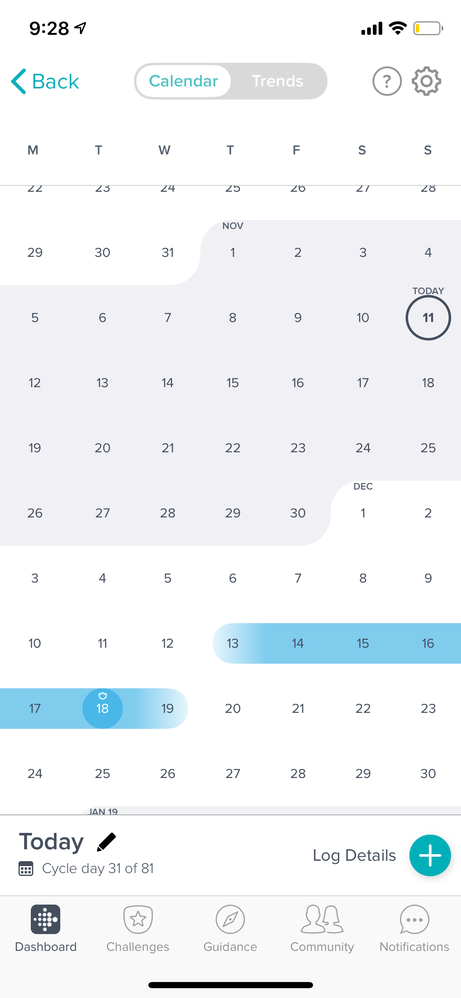Viewport: 461px width, 998px height.
Task: Select December 13 period start day
Action: 232,643
